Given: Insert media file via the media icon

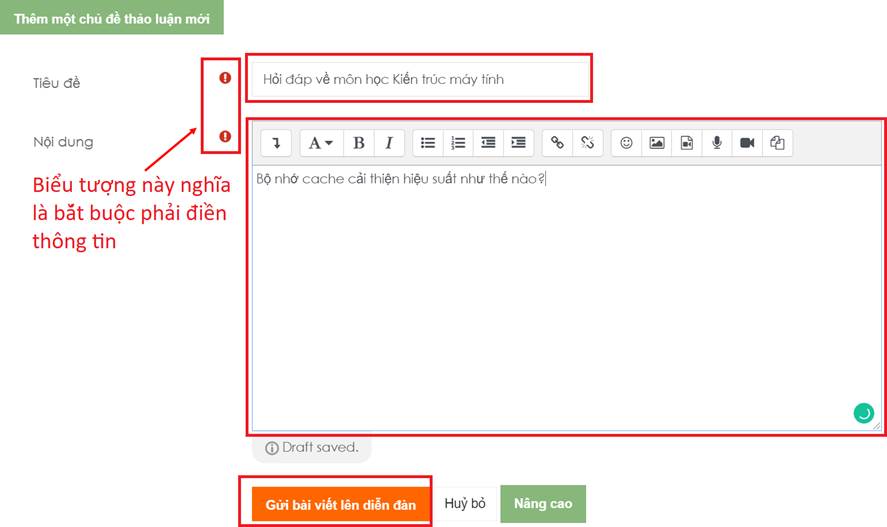Looking at the screenshot, I should 687,142.
